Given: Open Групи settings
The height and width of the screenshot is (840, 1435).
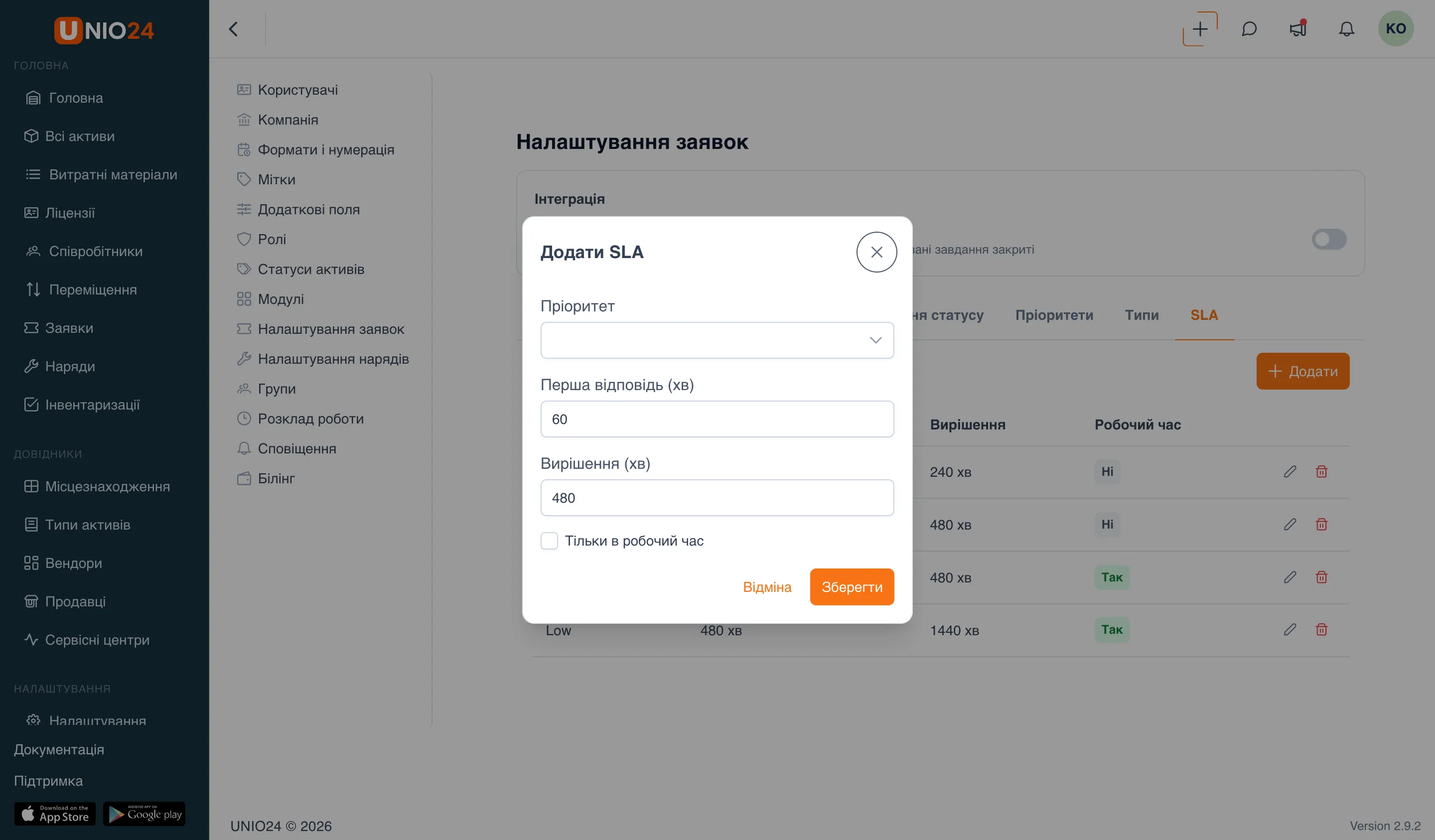Looking at the screenshot, I should (267, 389).
